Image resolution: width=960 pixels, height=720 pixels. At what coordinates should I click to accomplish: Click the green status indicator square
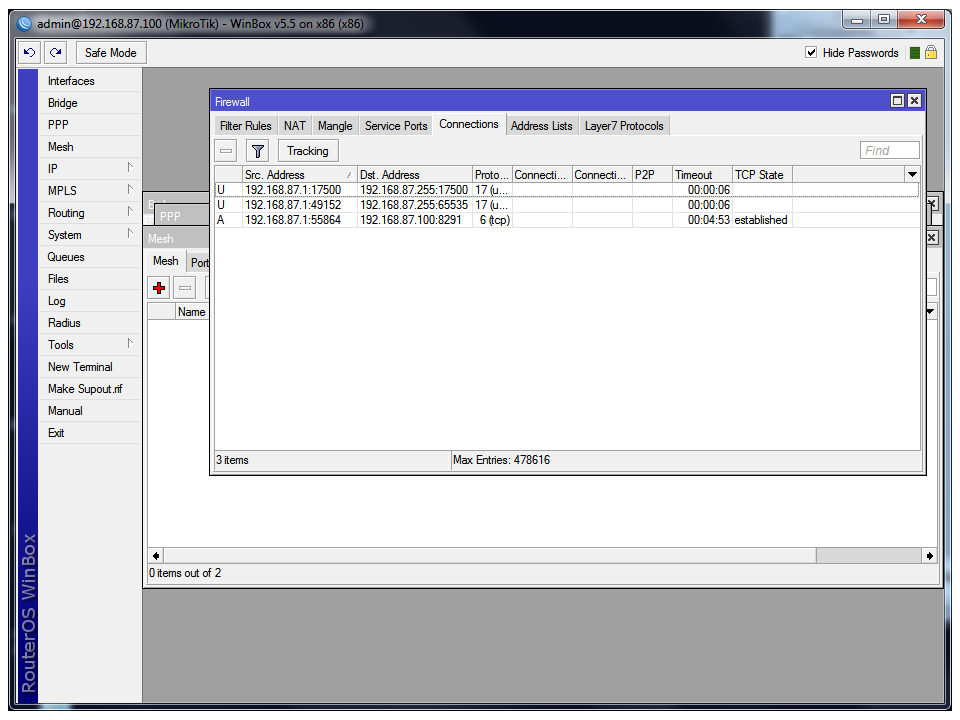(x=915, y=53)
